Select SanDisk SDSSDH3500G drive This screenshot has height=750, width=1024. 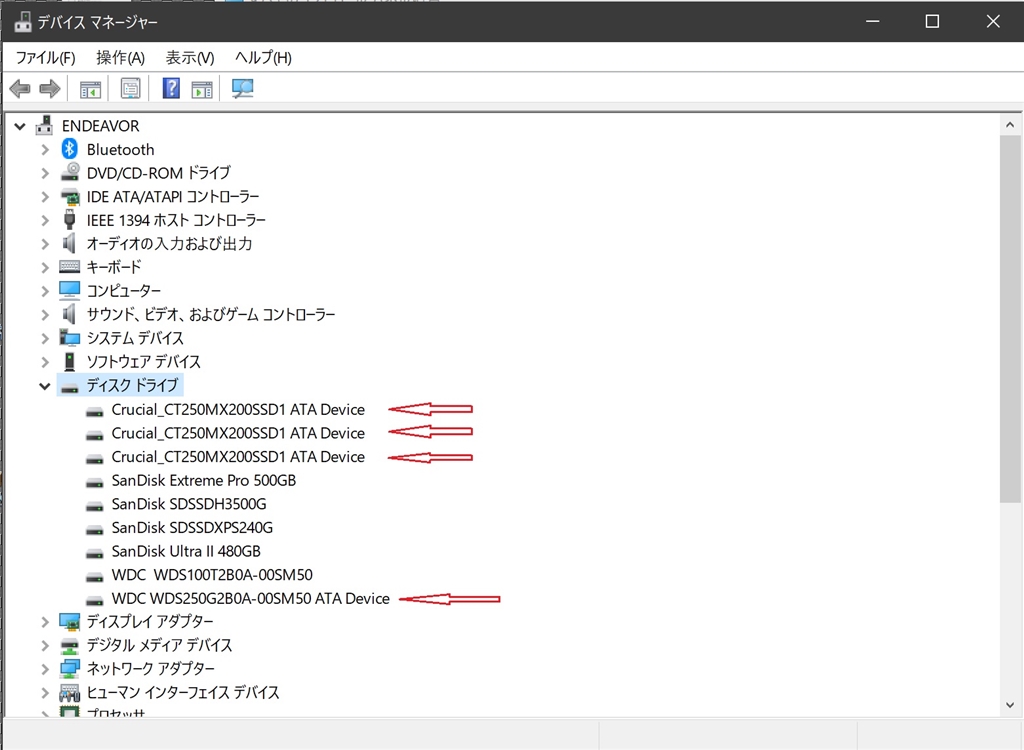(x=189, y=504)
